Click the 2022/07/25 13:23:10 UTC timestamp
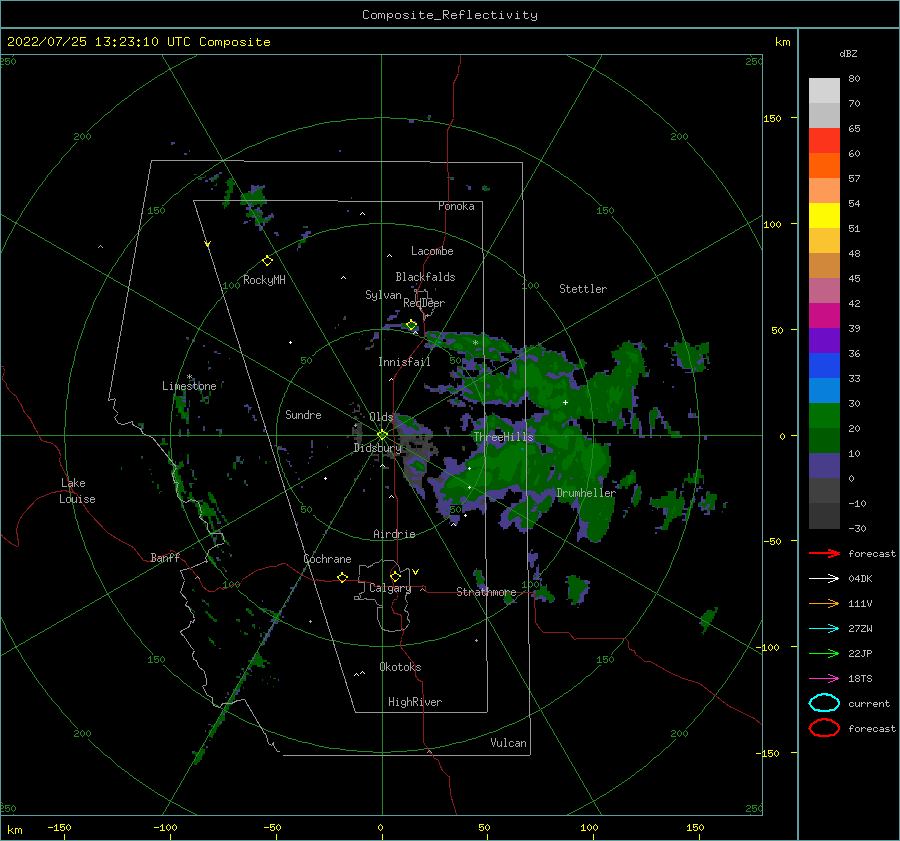Screen dimensions: 900x841 (x=138, y=42)
